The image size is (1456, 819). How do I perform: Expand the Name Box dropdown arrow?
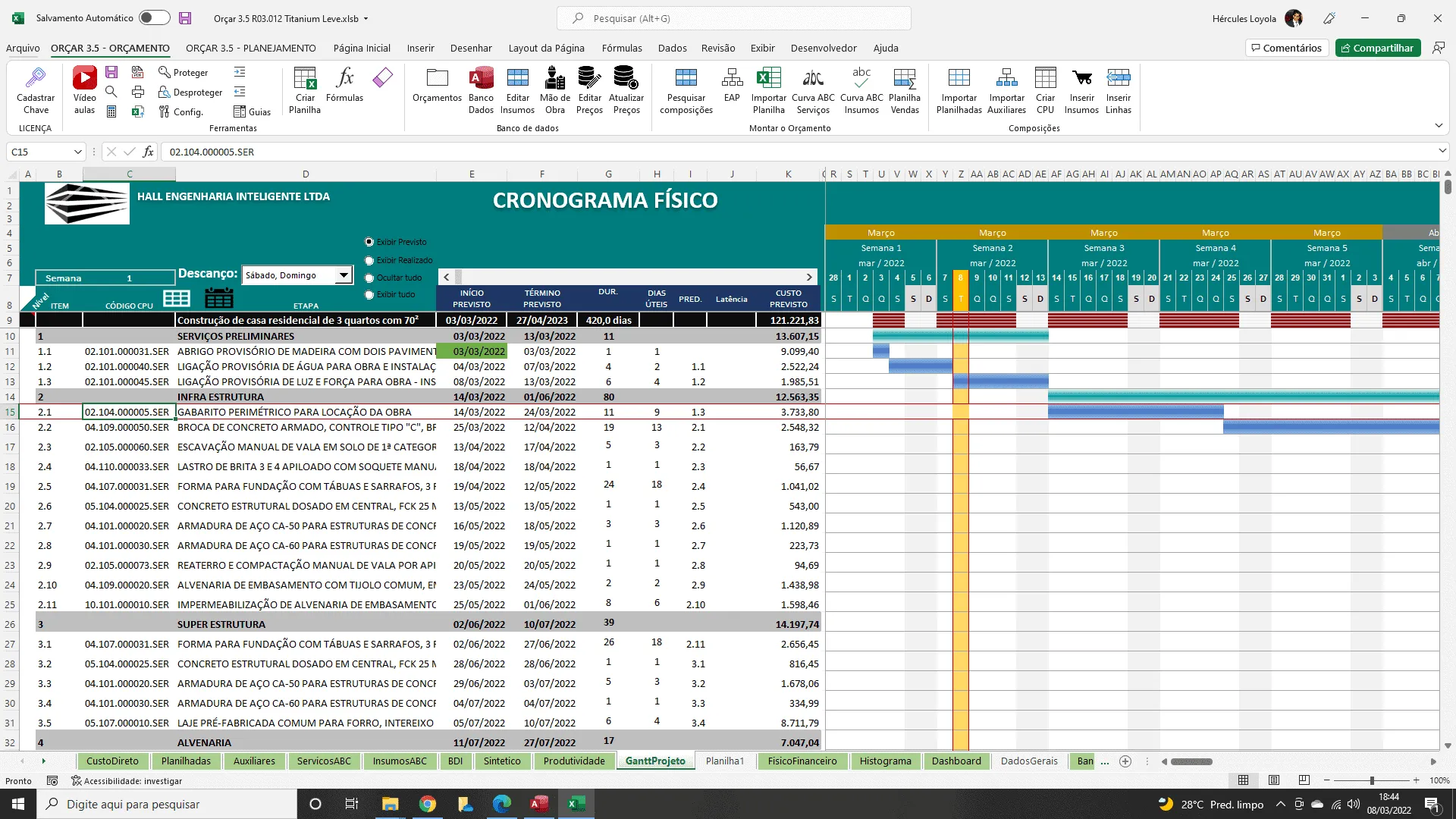pos(77,152)
